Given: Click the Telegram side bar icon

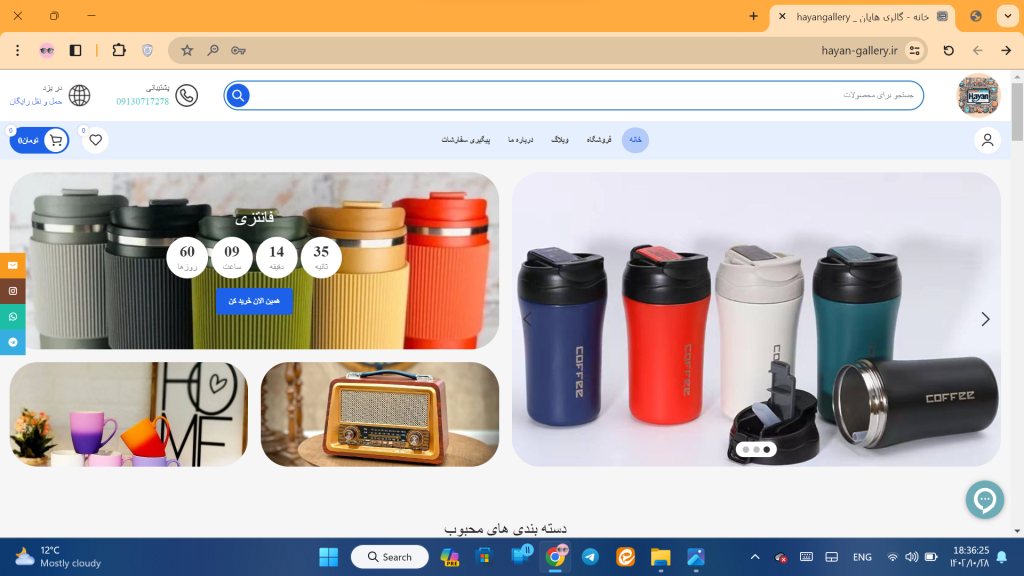Looking at the screenshot, I should pyautogui.click(x=13, y=342).
